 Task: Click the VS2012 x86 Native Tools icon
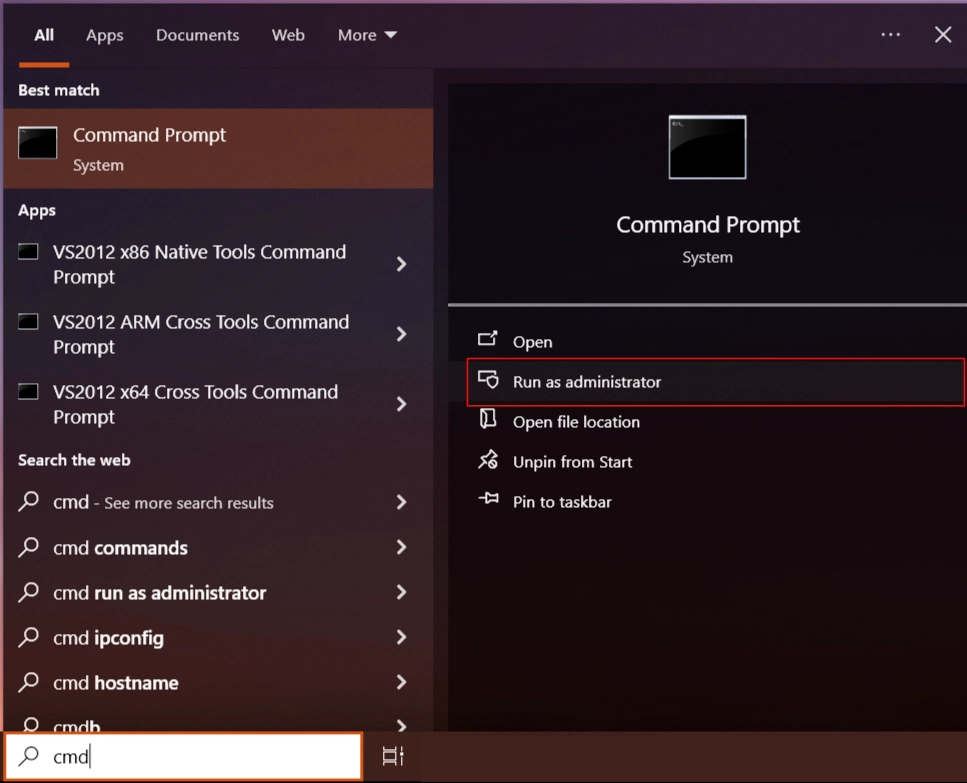pos(28,252)
